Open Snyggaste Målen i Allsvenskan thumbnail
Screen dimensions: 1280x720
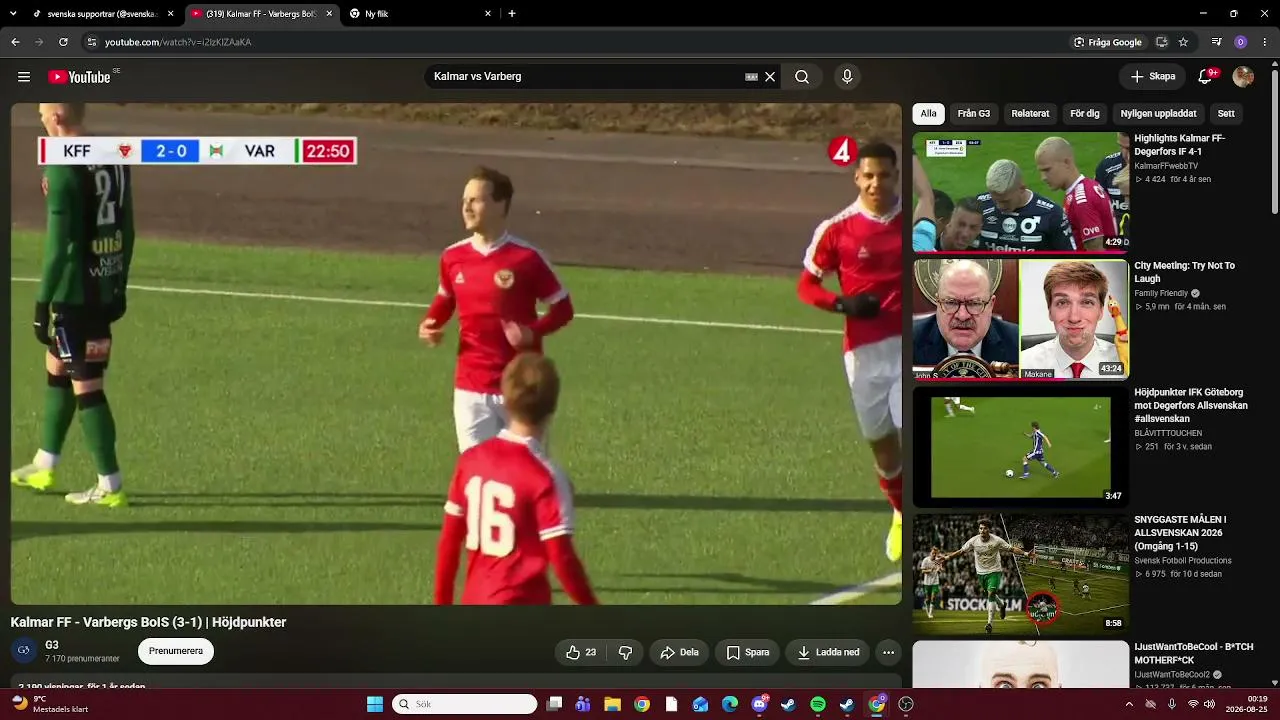point(1021,574)
